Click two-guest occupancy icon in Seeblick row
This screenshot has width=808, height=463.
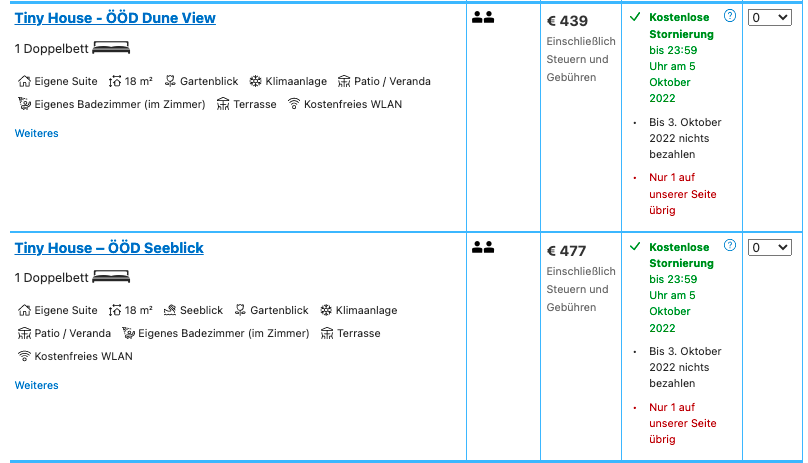tap(483, 247)
